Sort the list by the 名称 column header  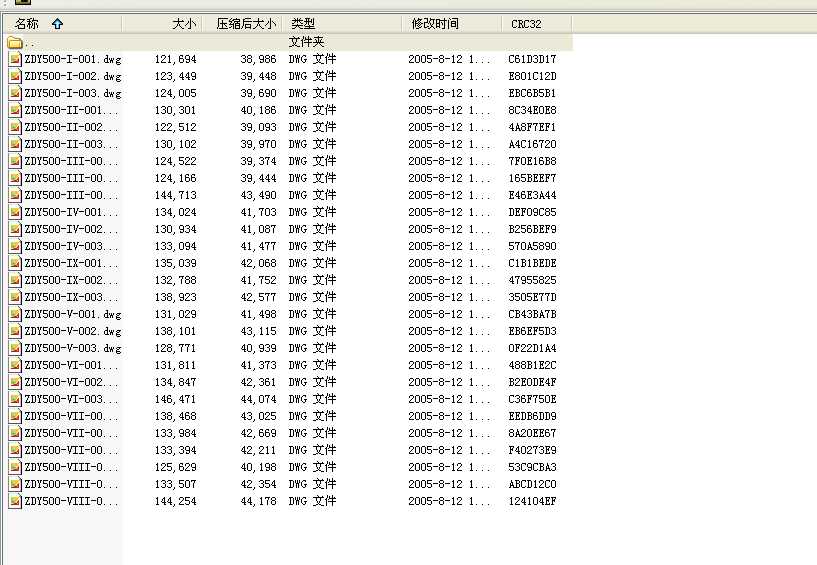(x=63, y=24)
